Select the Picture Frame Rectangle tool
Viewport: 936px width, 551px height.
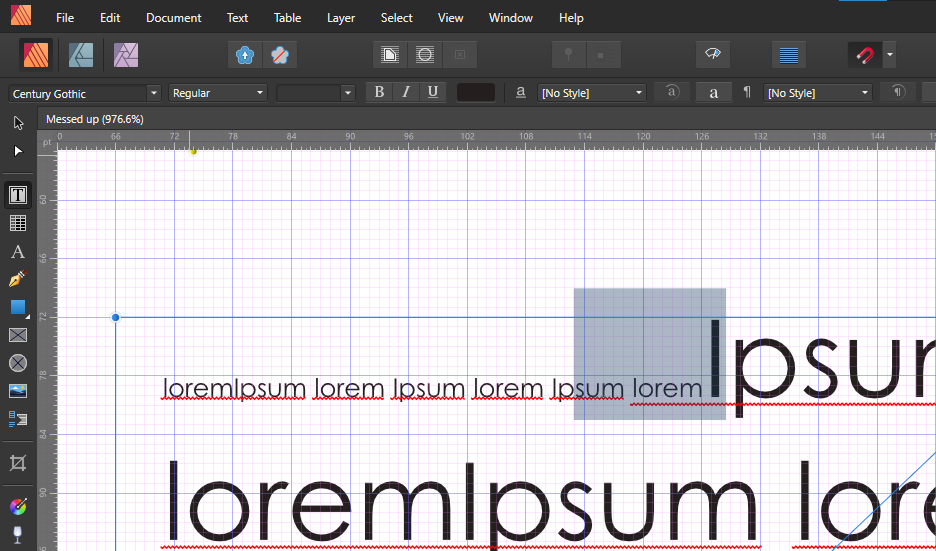click(18, 335)
